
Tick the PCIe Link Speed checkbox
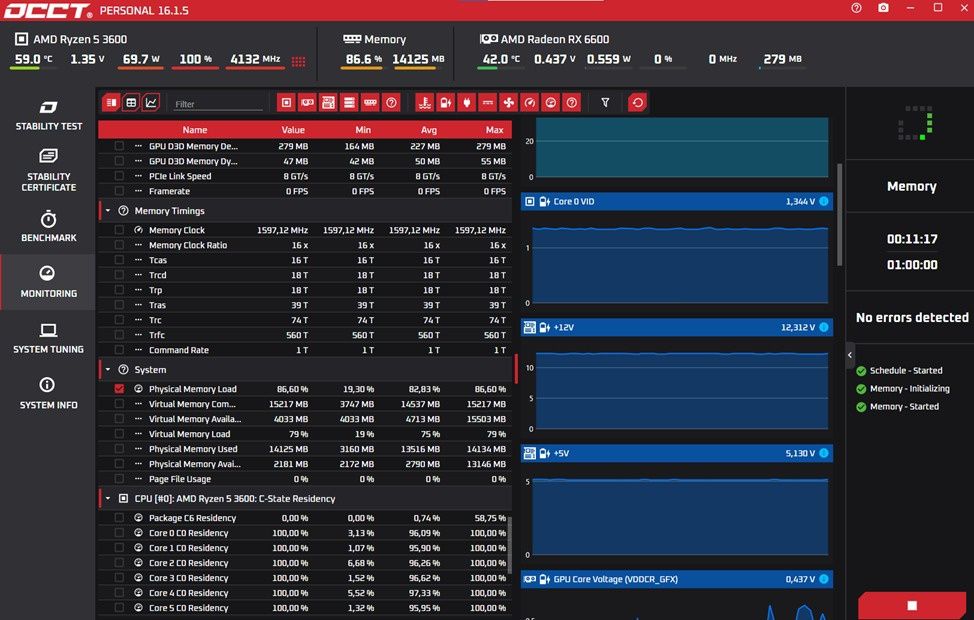point(119,176)
